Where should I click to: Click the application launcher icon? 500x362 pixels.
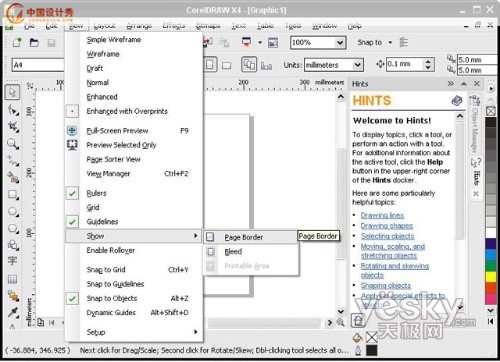[247, 42]
